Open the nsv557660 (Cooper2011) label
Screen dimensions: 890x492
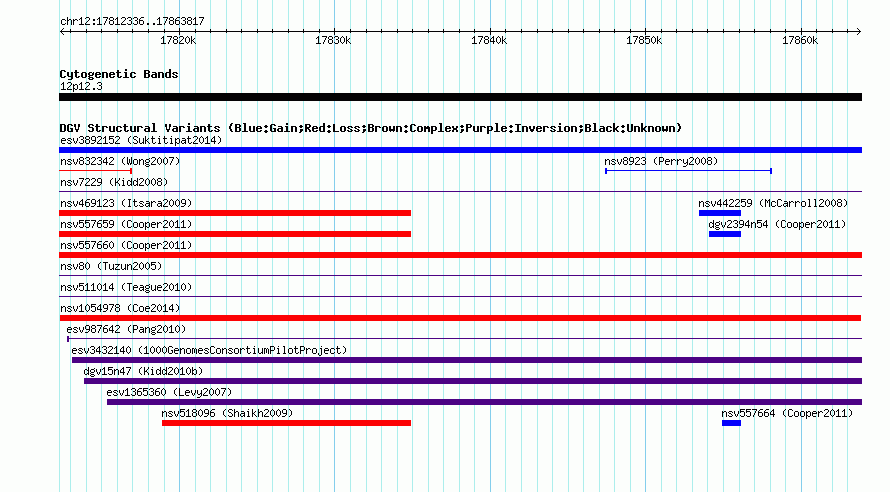[126, 245]
